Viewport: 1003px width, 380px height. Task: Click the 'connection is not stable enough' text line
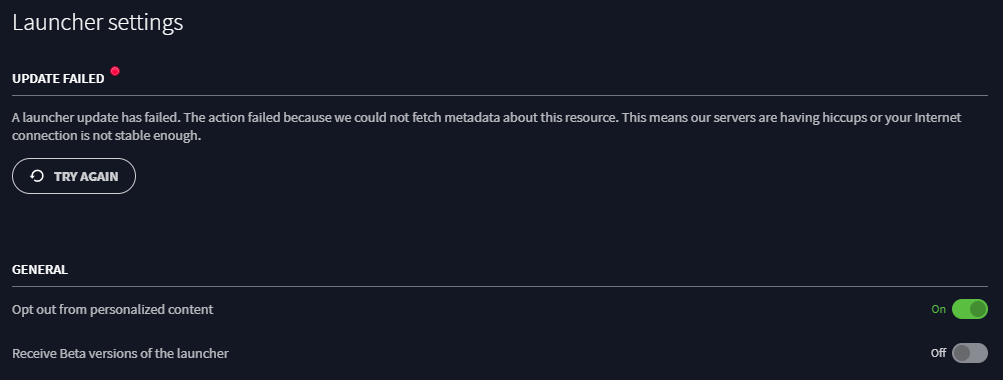click(107, 136)
